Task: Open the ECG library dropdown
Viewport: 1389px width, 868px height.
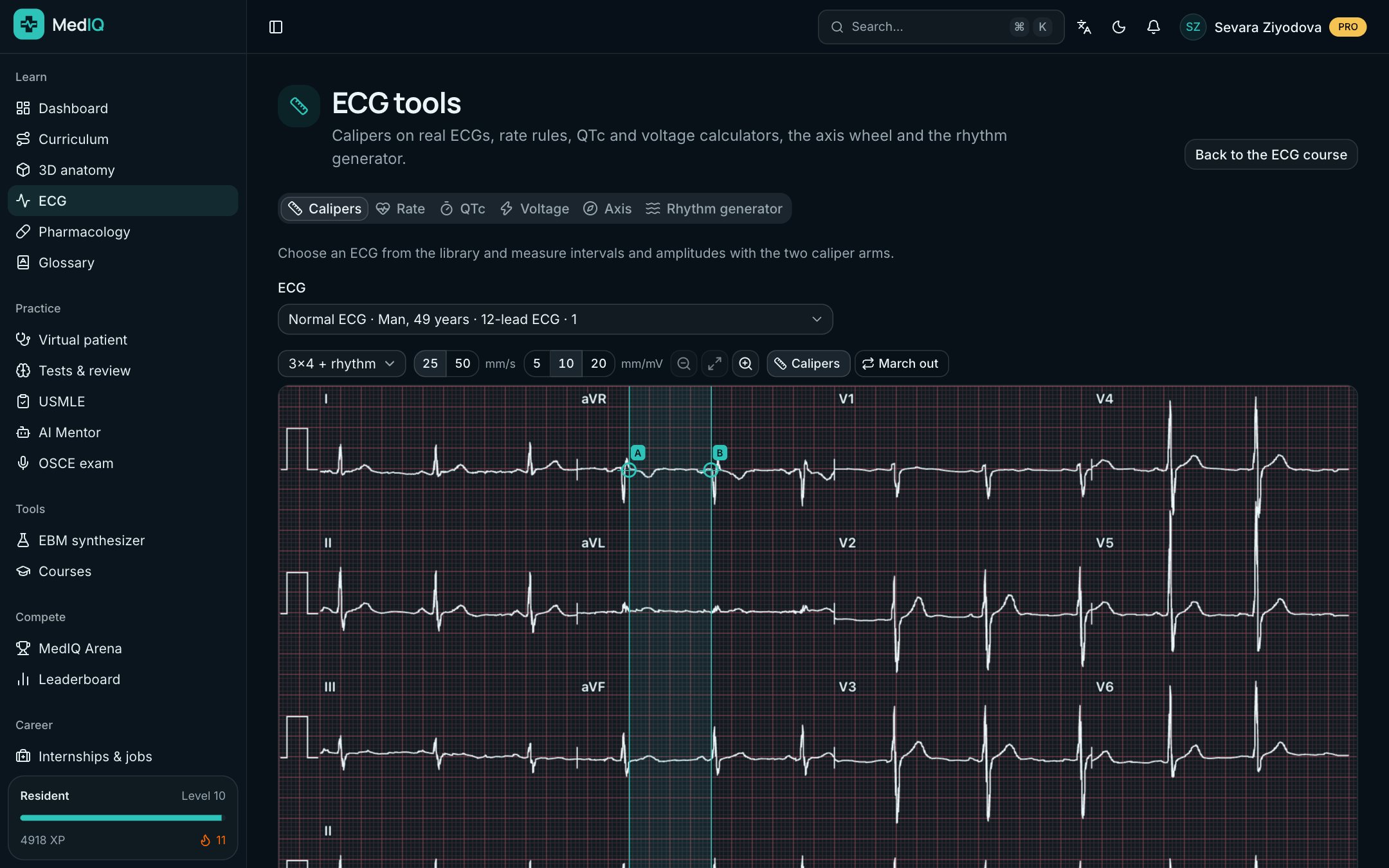Action: click(x=555, y=320)
